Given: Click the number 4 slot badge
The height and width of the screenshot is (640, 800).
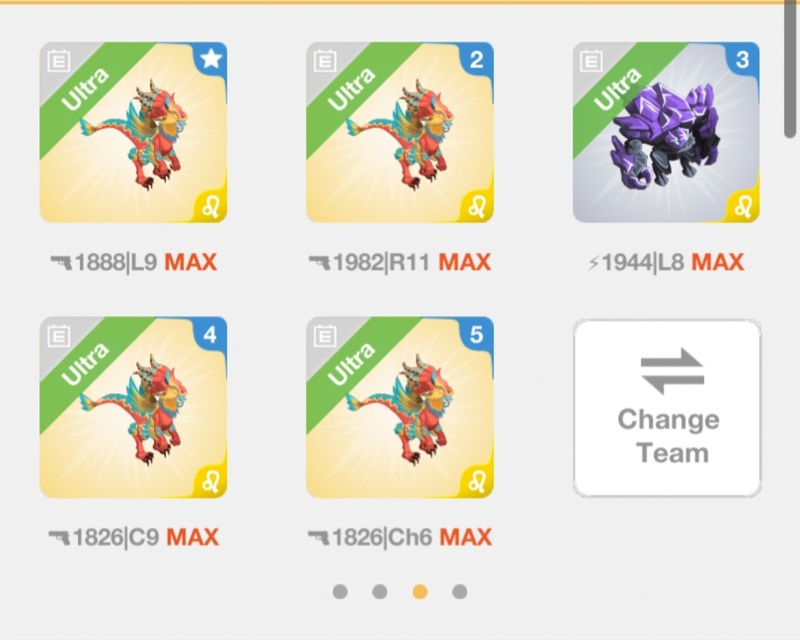Looking at the screenshot, I should point(211,334).
